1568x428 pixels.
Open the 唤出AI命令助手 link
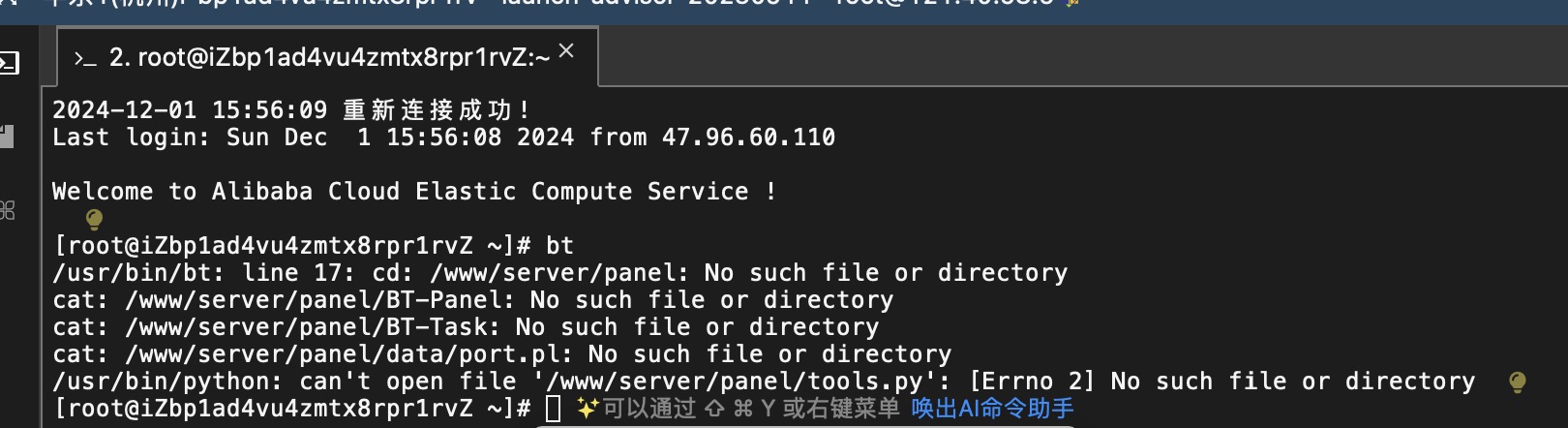click(992, 409)
